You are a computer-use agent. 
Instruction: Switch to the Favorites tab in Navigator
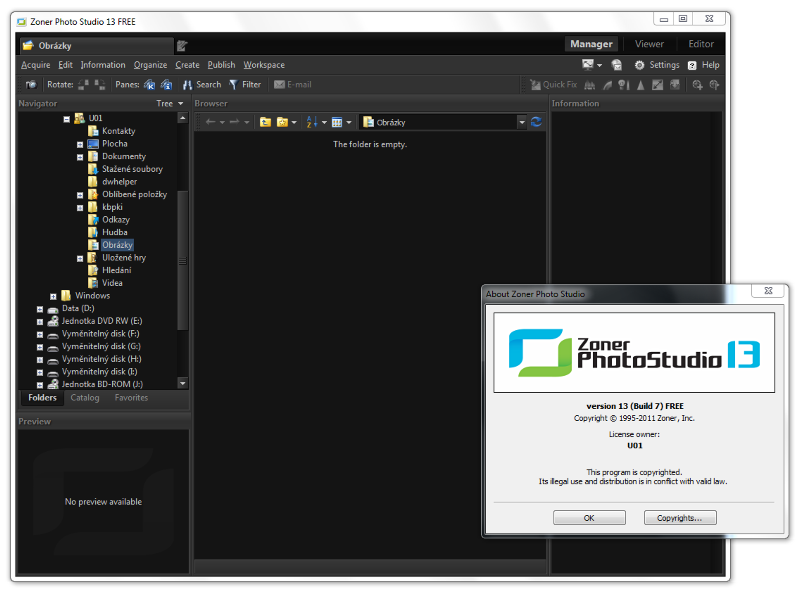coord(131,398)
